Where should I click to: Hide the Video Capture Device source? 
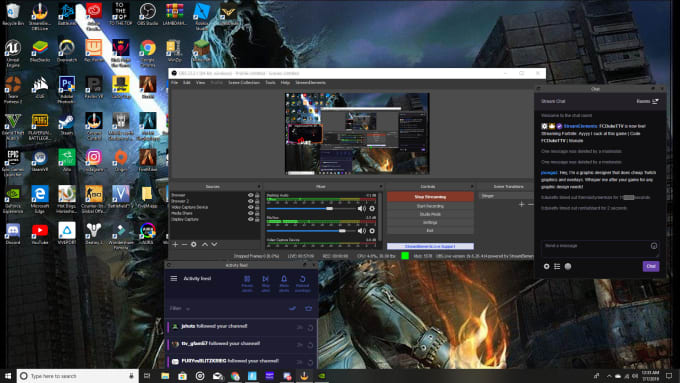point(251,207)
